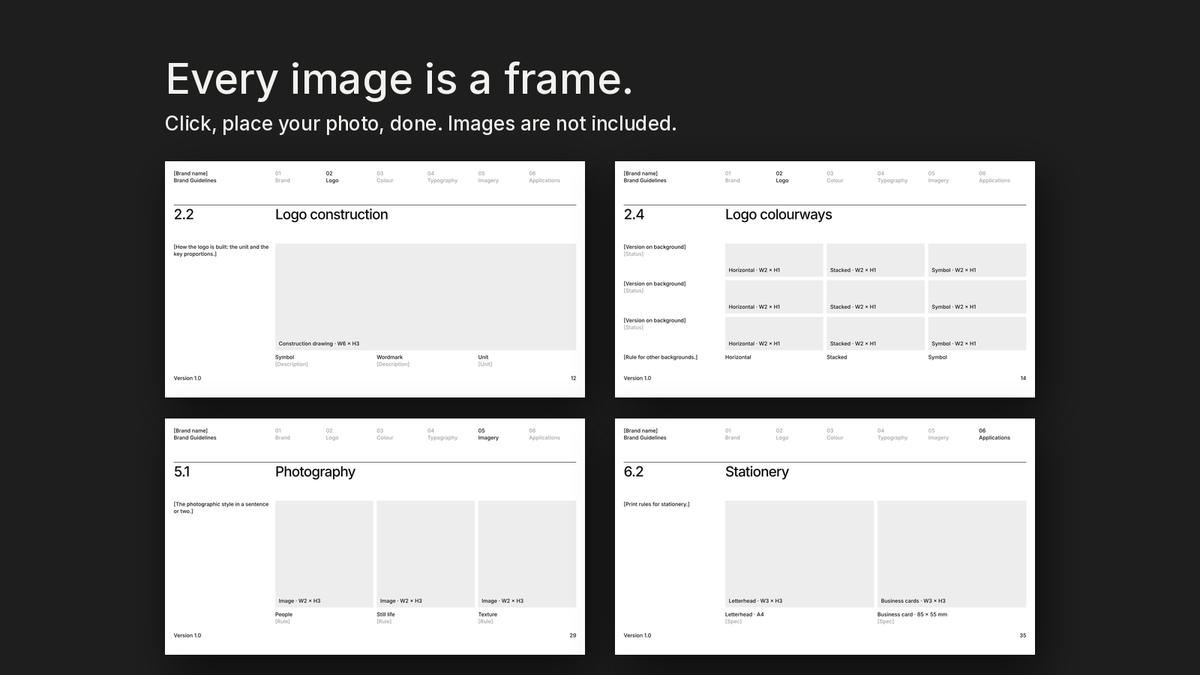Click 'The photographic style in a sentence' text
The width and height of the screenshot is (1200, 675).
(221, 507)
